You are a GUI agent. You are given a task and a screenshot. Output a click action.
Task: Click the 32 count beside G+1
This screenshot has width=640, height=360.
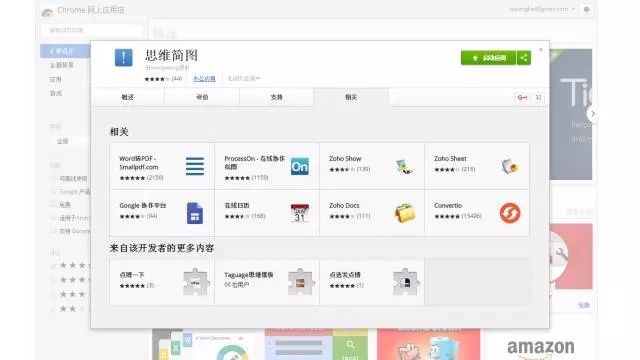point(538,97)
